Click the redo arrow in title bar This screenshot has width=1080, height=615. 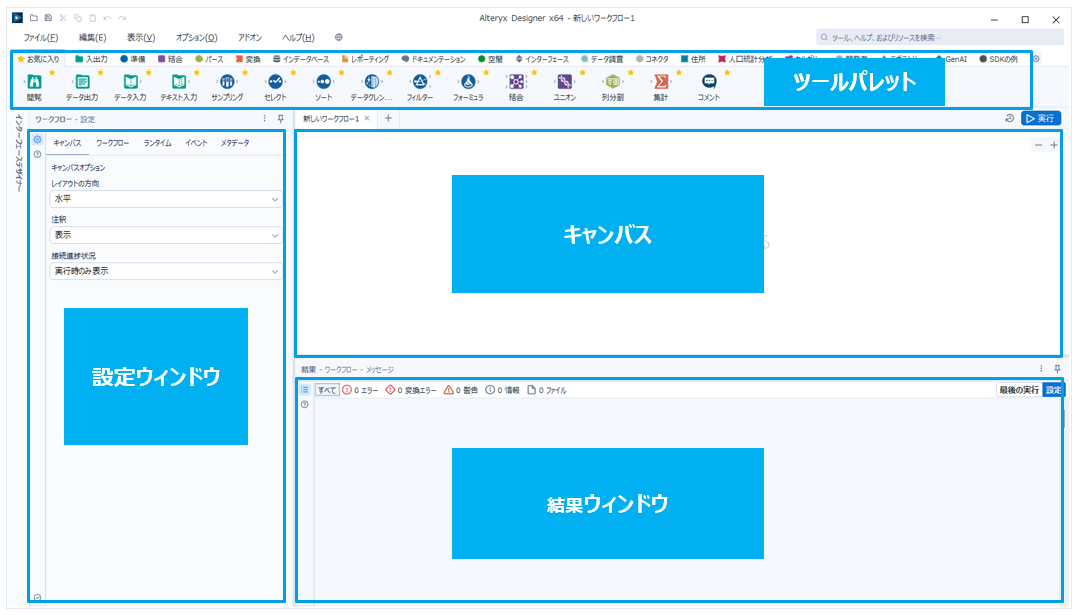click(x=122, y=18)
